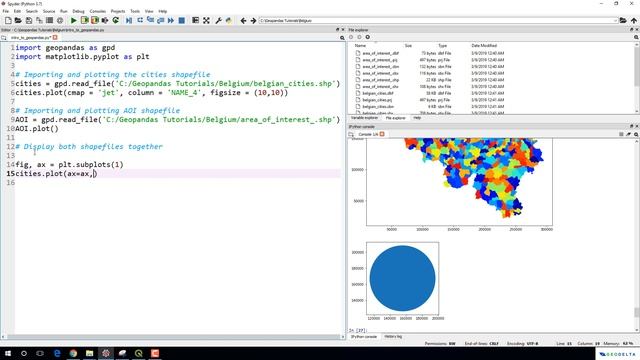Open File Explorer from the taskbar
The image size is (640, 360).
coord(89,353)
